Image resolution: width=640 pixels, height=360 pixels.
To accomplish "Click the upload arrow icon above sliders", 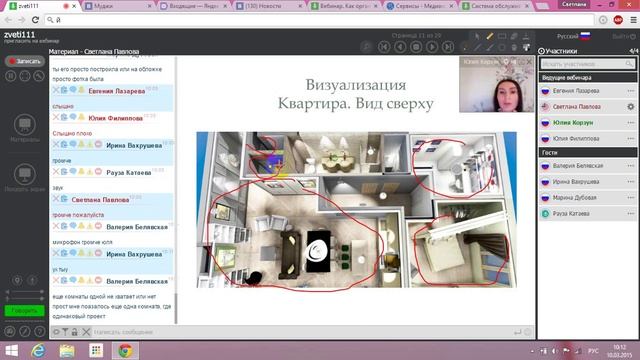I will point(32,280).
